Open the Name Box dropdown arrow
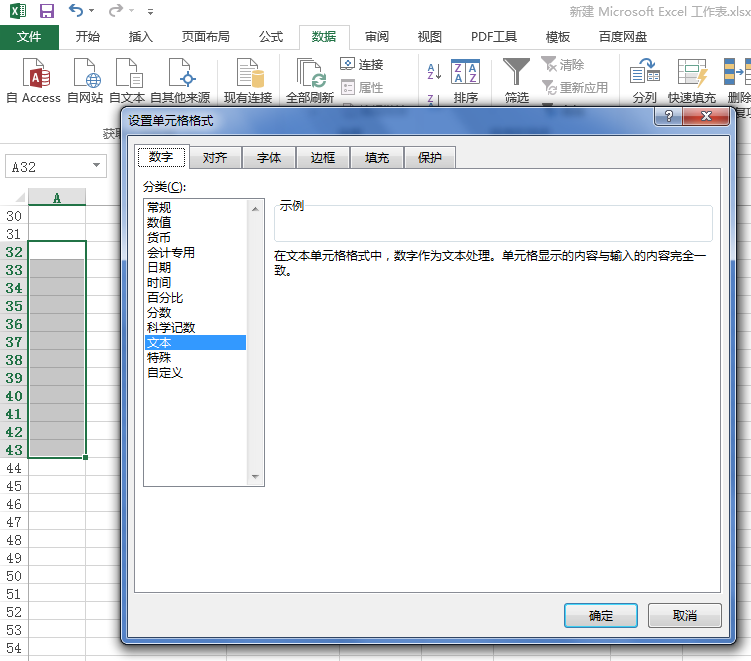 point(96,166)
